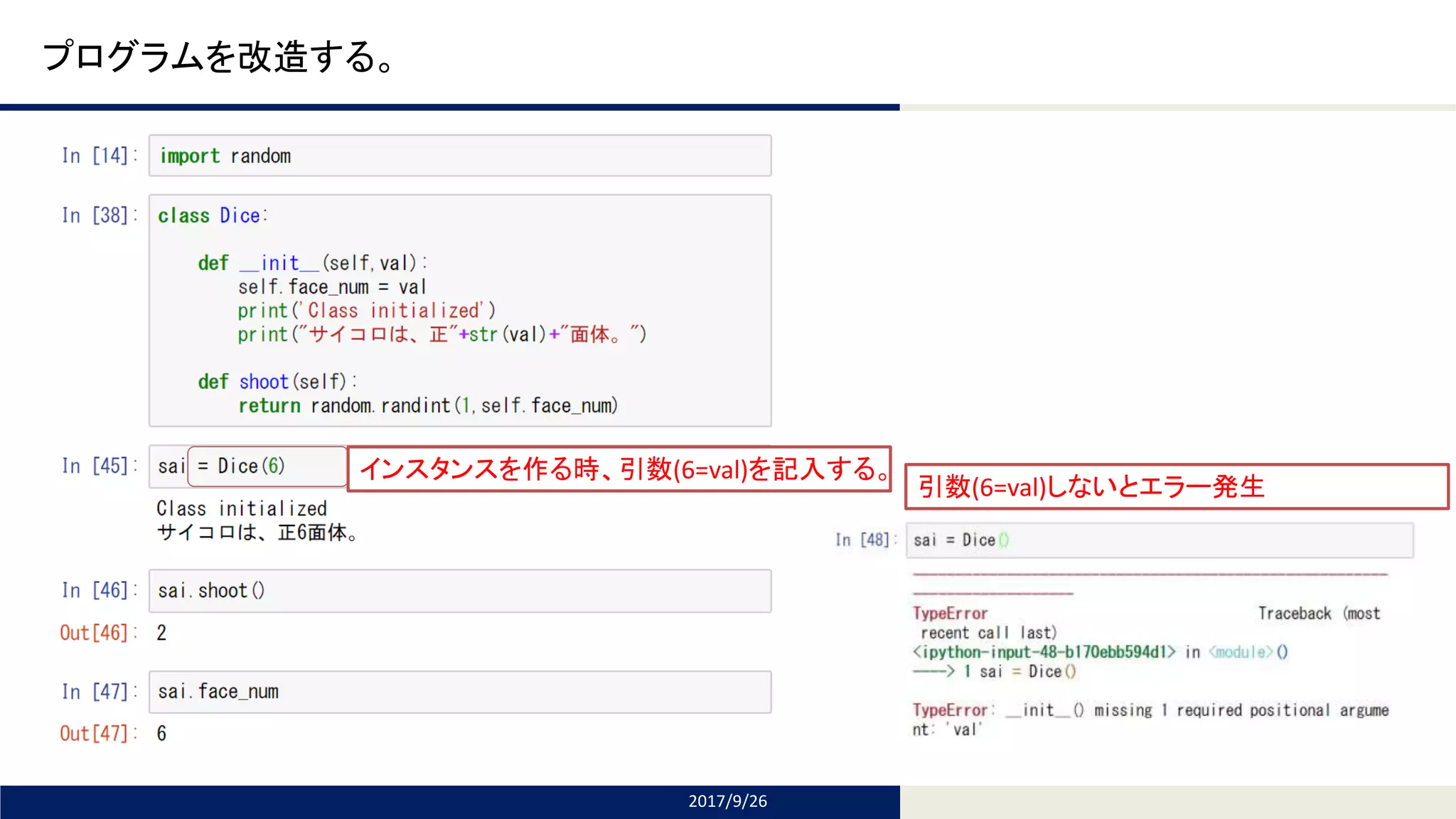Click the output value 2
The width and height of the screenshot is (1456, 819).
click(161, 633)
